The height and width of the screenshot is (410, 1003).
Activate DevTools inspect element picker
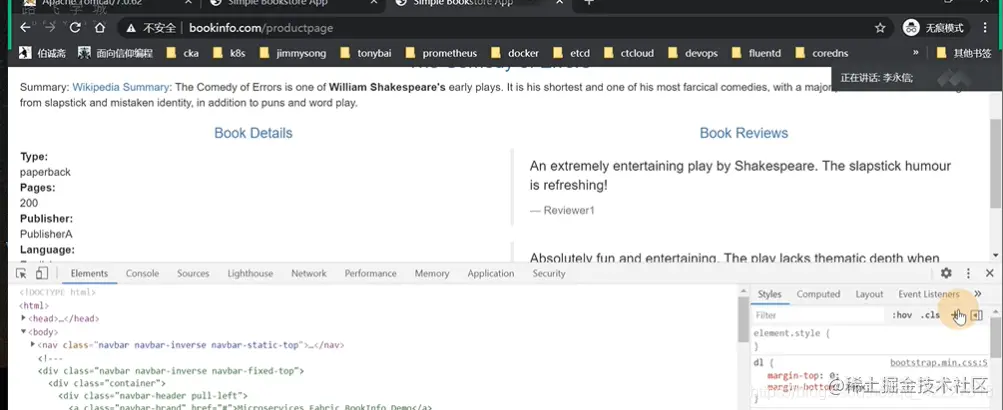coord(21,273)
